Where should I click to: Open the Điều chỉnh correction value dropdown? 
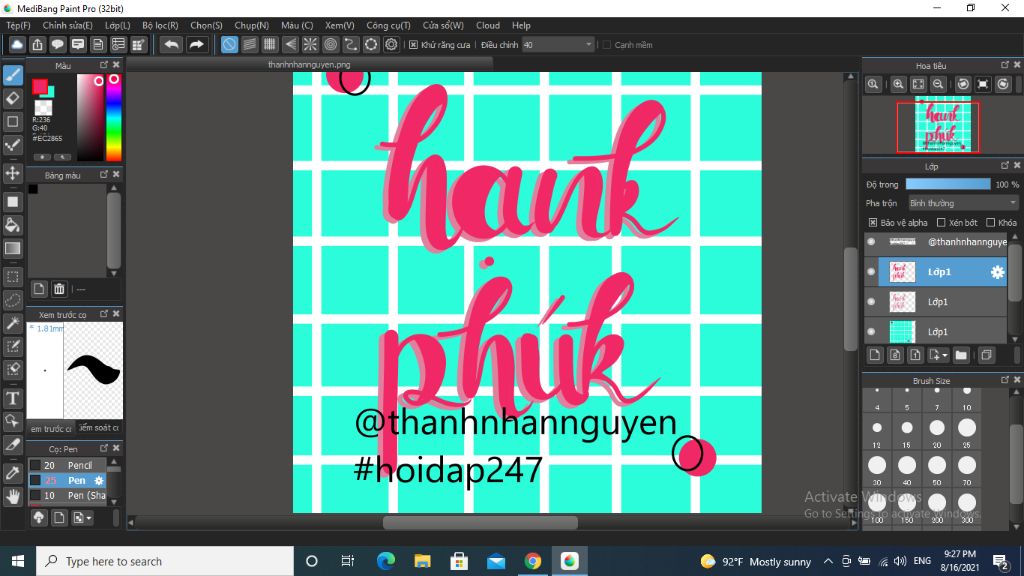pos(558,45)
